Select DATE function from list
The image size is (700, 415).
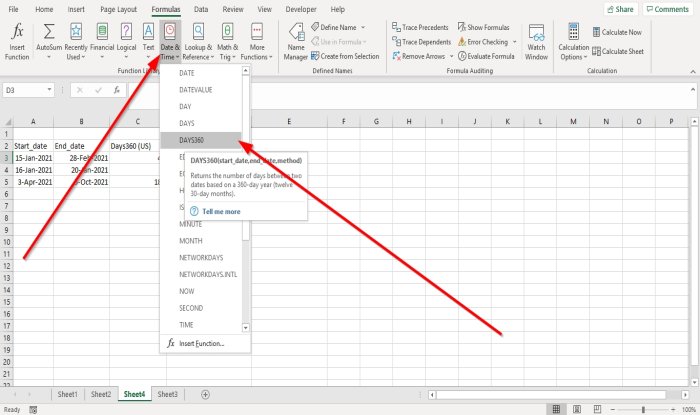point(201,73)
